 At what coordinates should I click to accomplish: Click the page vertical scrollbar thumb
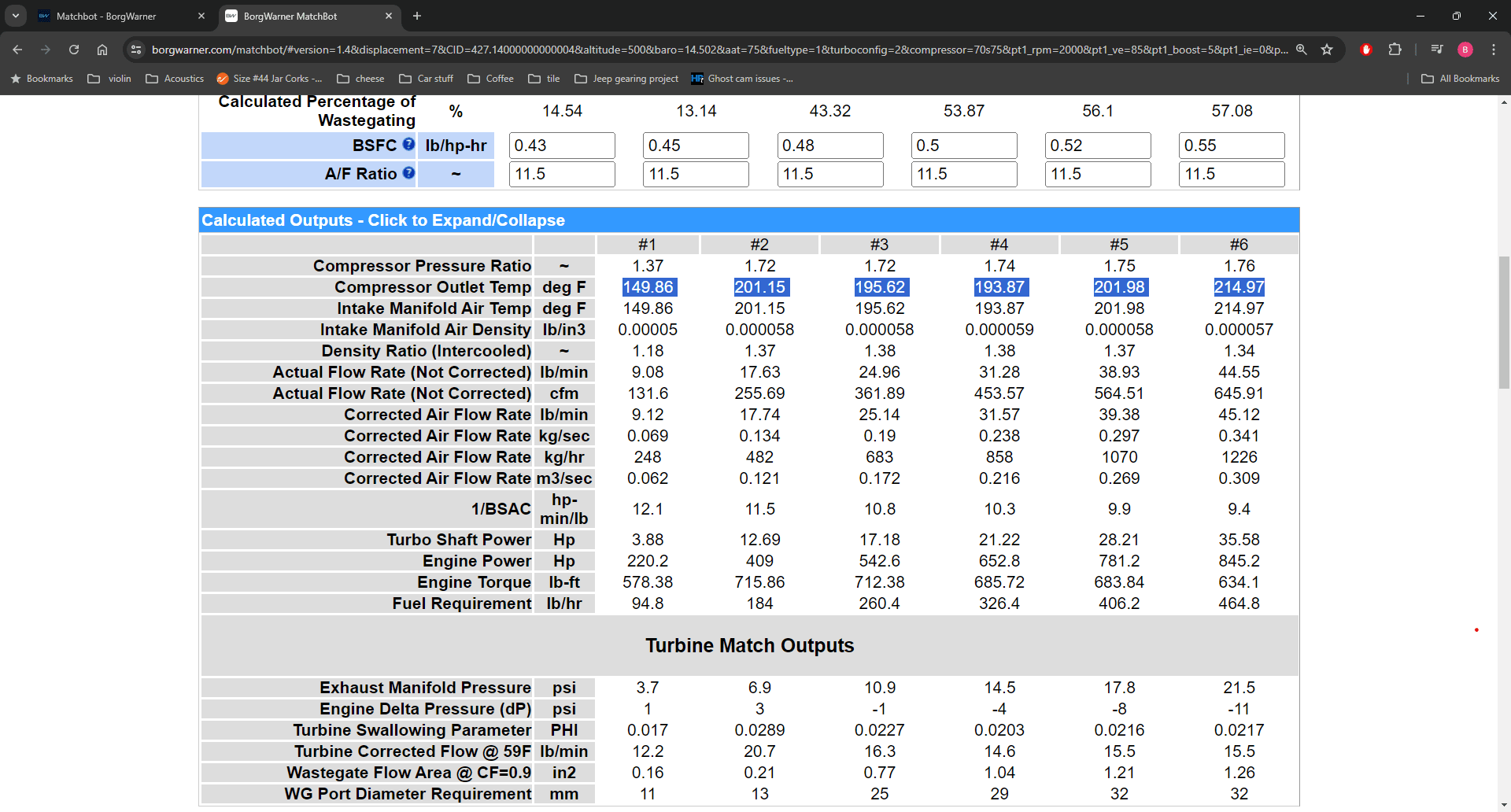(1504, 322)
